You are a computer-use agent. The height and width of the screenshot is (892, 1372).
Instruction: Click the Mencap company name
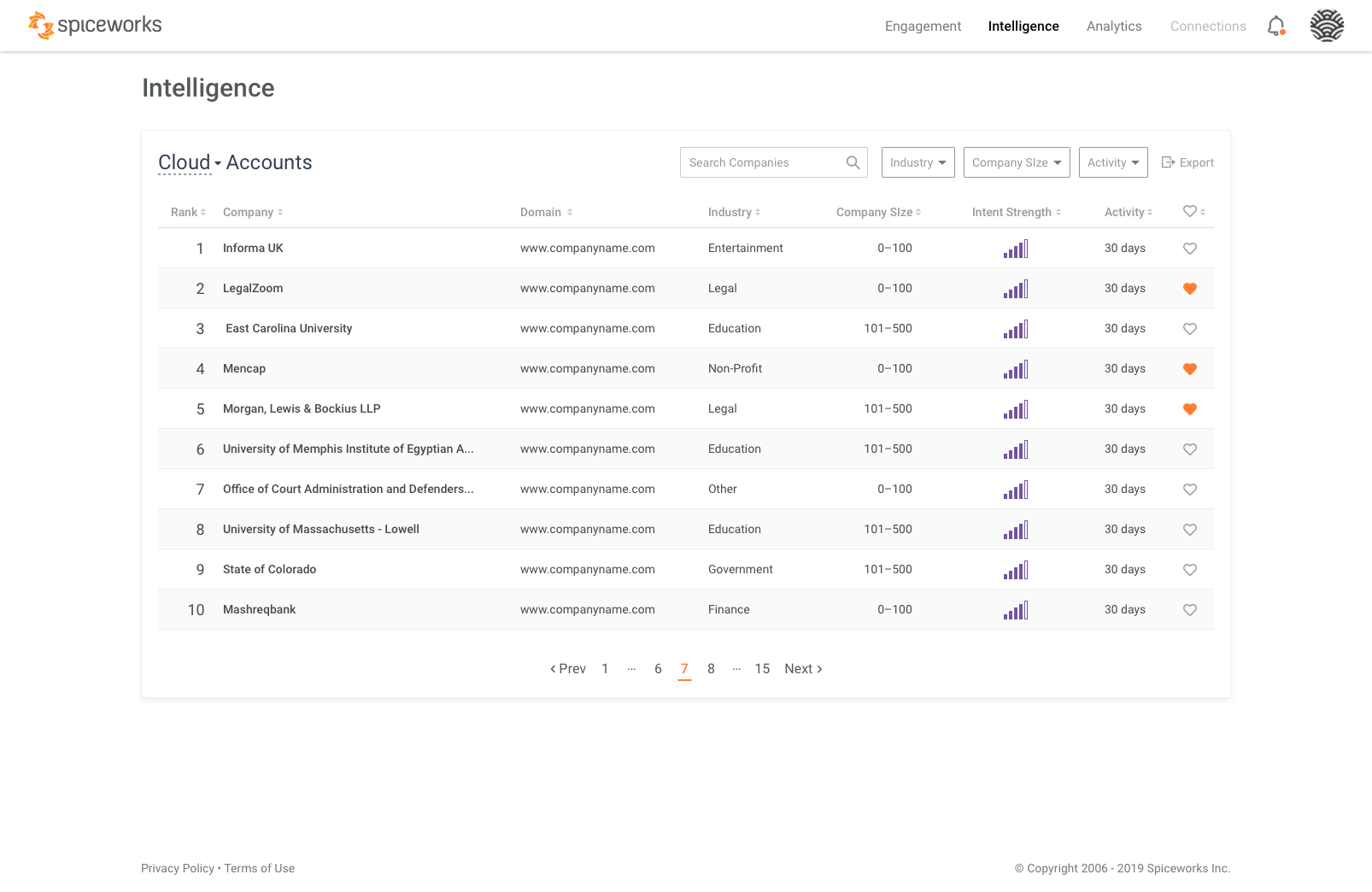[x=244, y=368]
